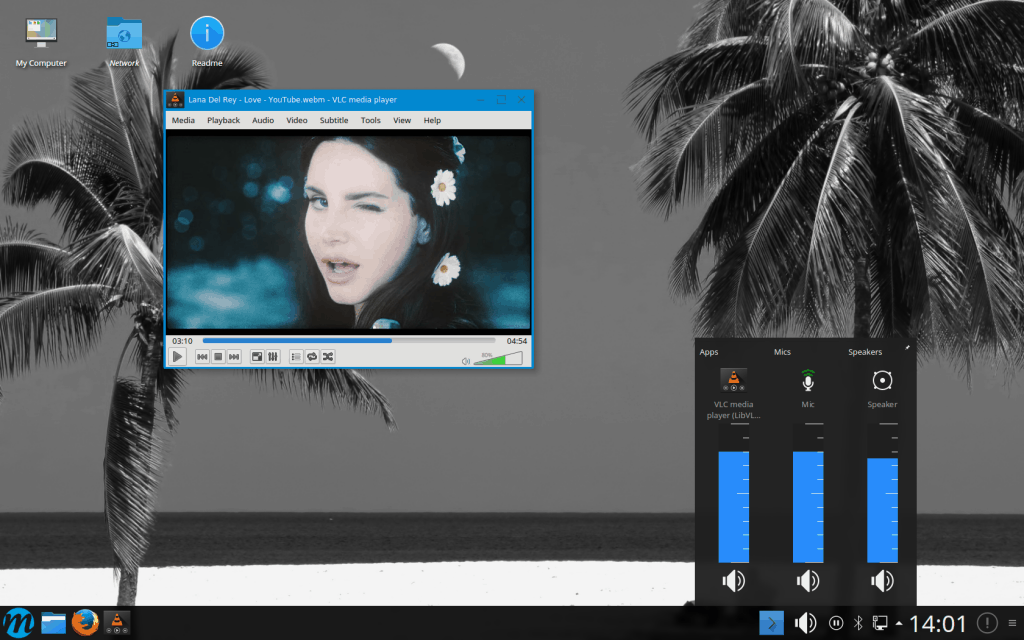Click the 14:01 clock
The image size is (1024, 640).
pos(938,624)
